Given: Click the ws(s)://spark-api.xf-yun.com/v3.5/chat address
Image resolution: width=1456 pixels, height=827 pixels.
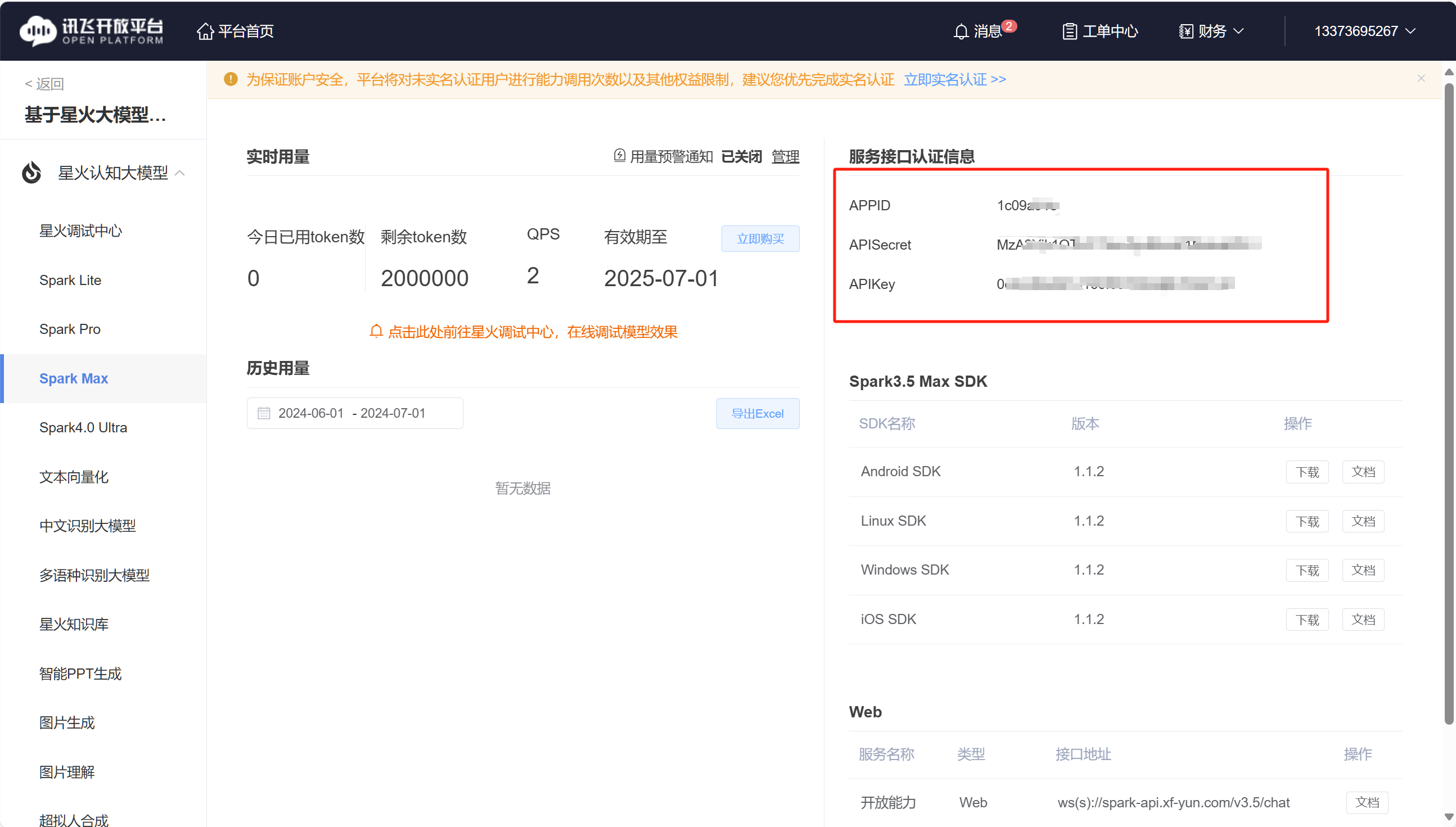Looking at the screenshot, I should pyautogui.click(x=1173, y=803).
